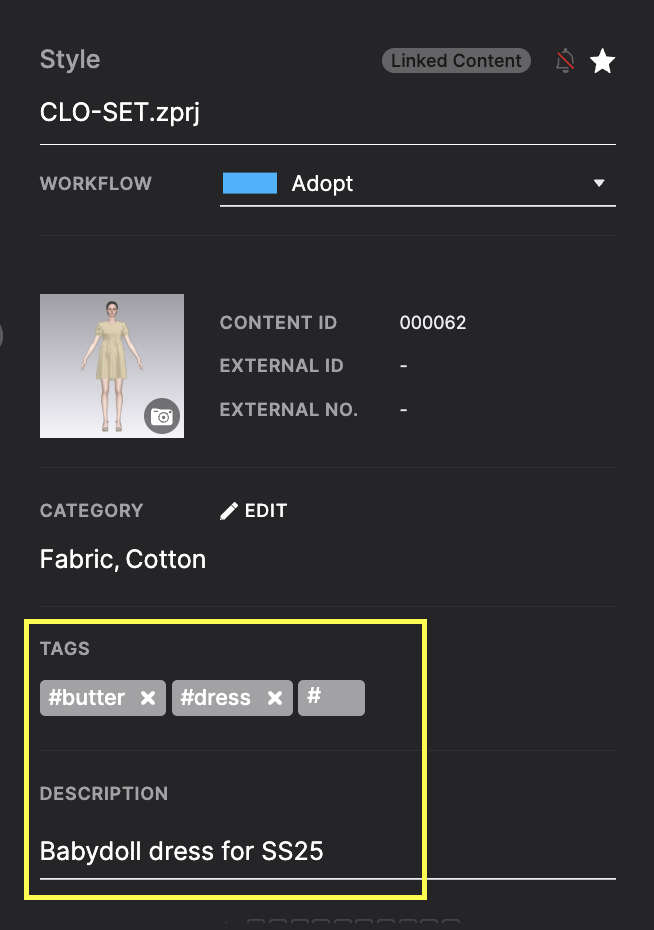
Task: Open the Workflow dropdown arrow
Action: 599,183
